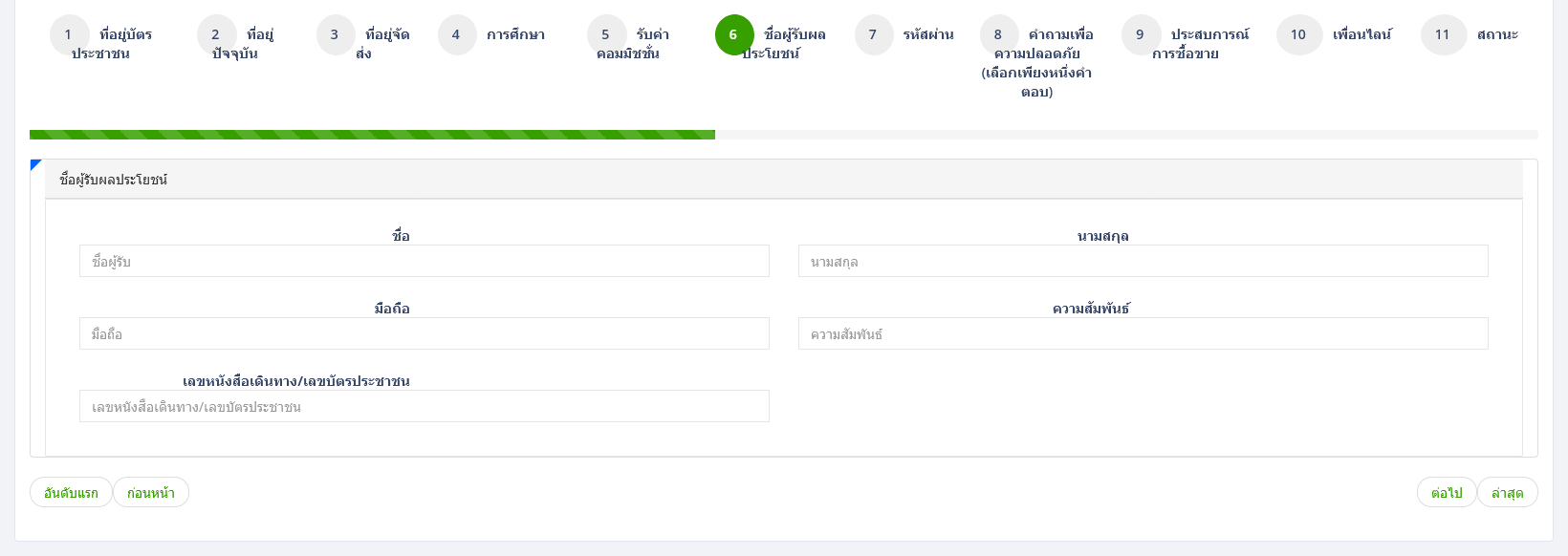Screen dimensions: 1568x556
Task: Switch to step 10 เพื่อนไลน์
Action: pyautogui.click(x=1298, y=35)
